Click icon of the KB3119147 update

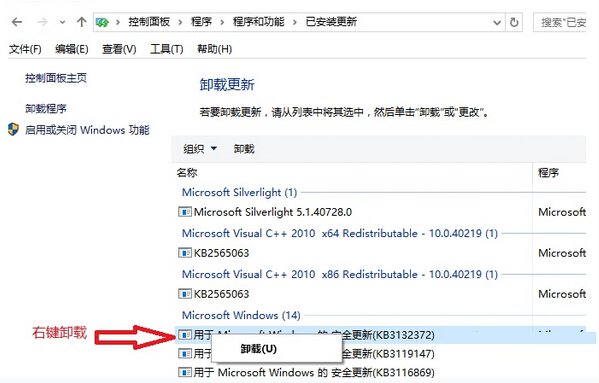(x=185, y=354)
